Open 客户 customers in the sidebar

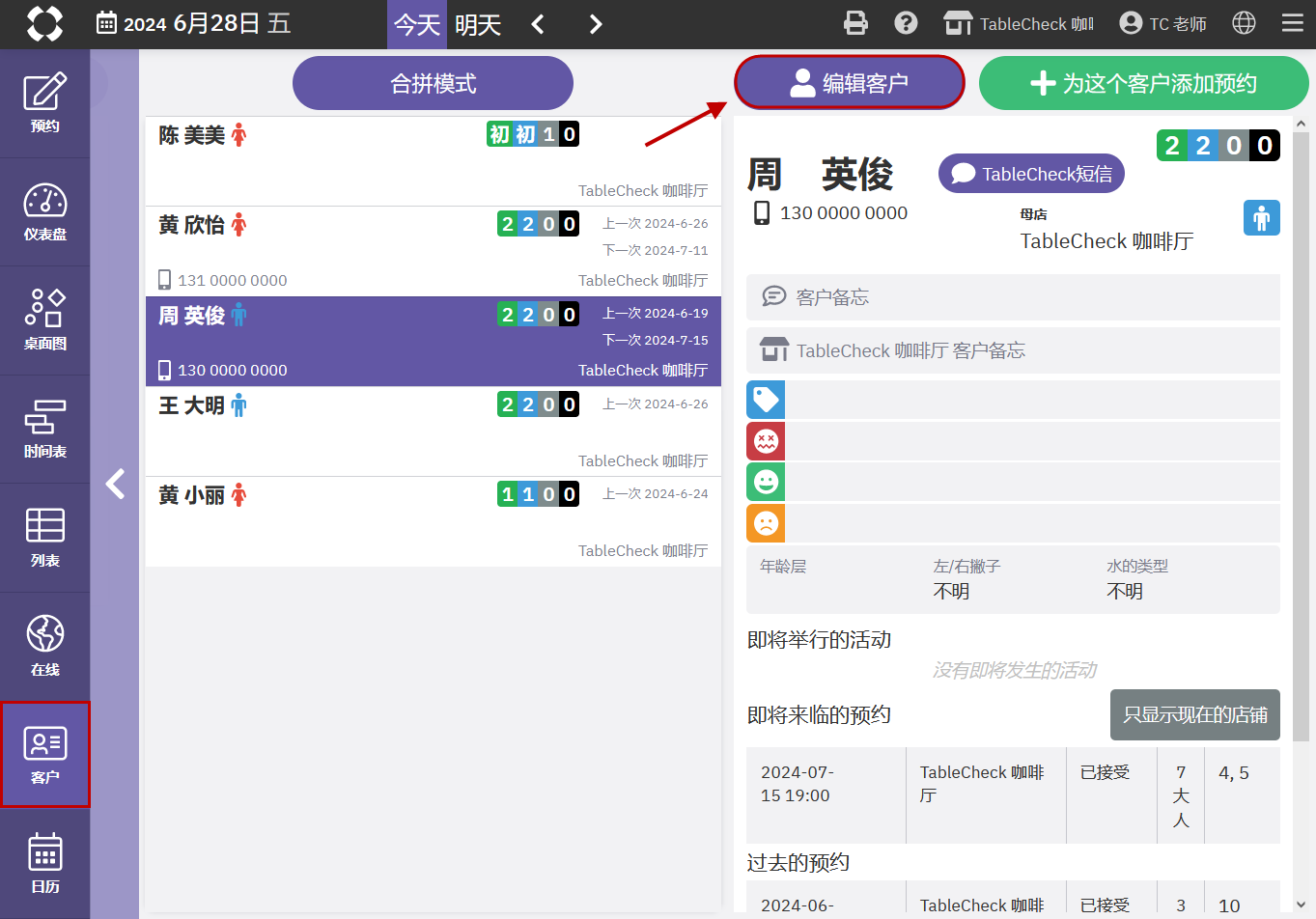44,755
